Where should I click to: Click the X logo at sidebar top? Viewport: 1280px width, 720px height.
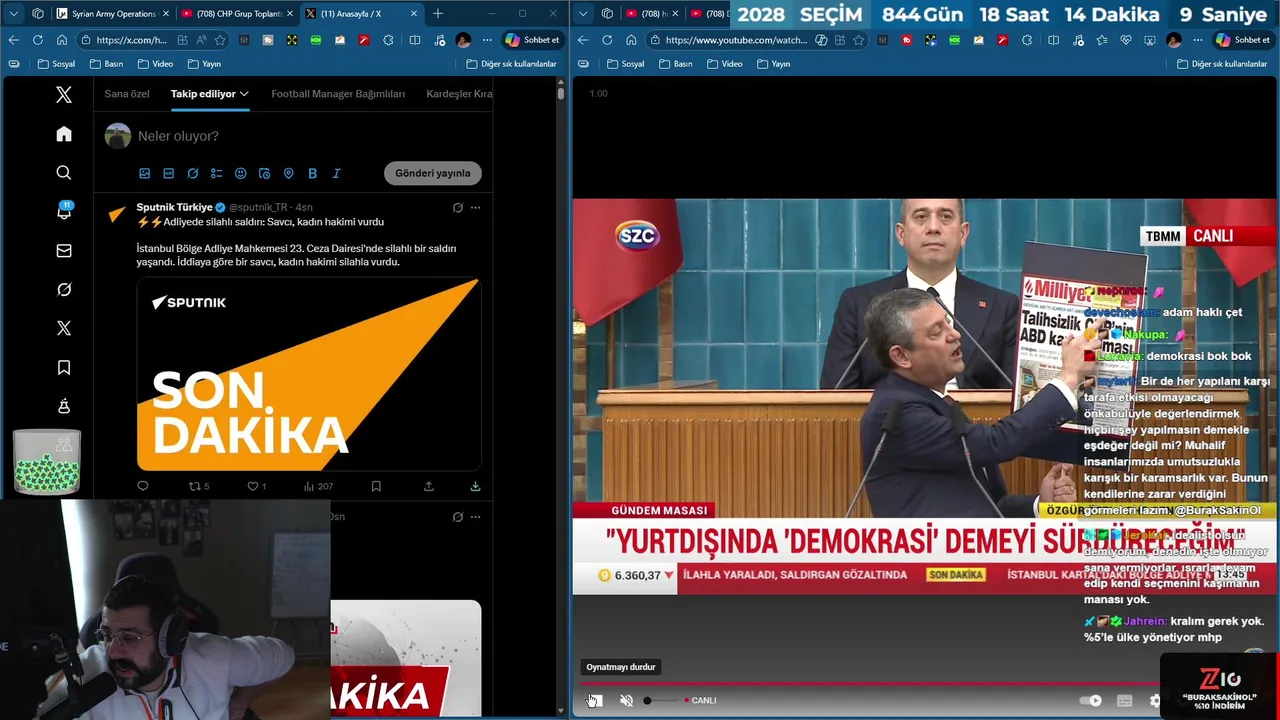pos(64,95)
